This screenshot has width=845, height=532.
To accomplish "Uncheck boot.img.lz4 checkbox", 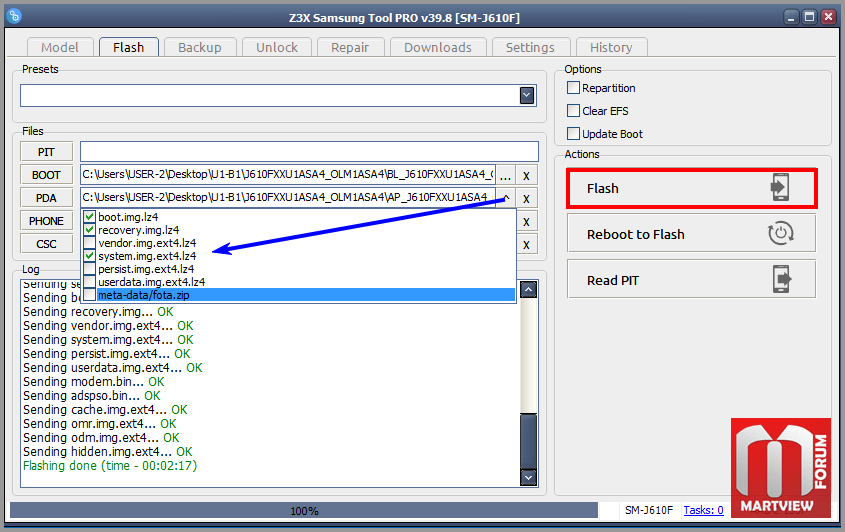I will [x=89, y=217].
